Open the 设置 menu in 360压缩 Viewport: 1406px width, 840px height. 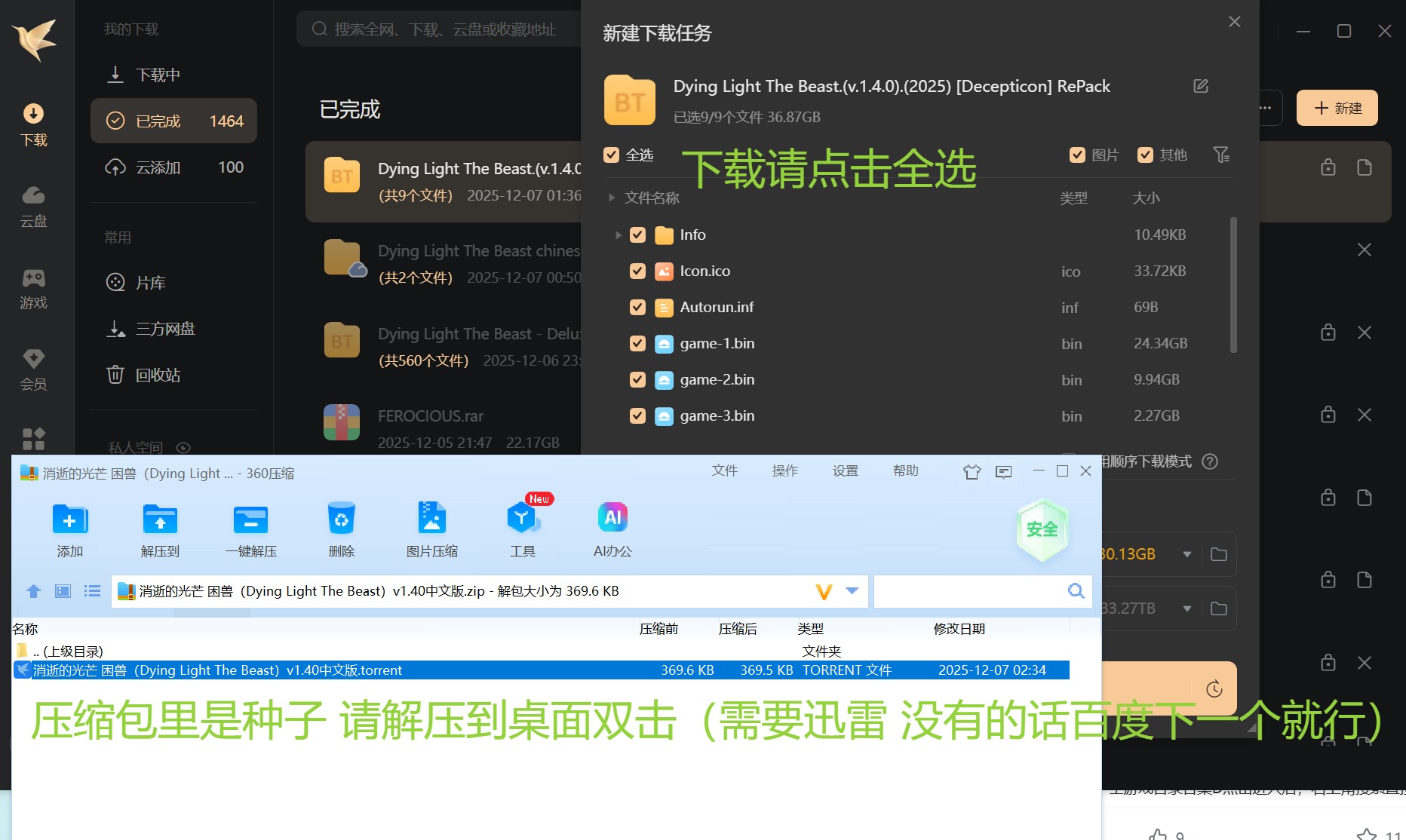845,471
